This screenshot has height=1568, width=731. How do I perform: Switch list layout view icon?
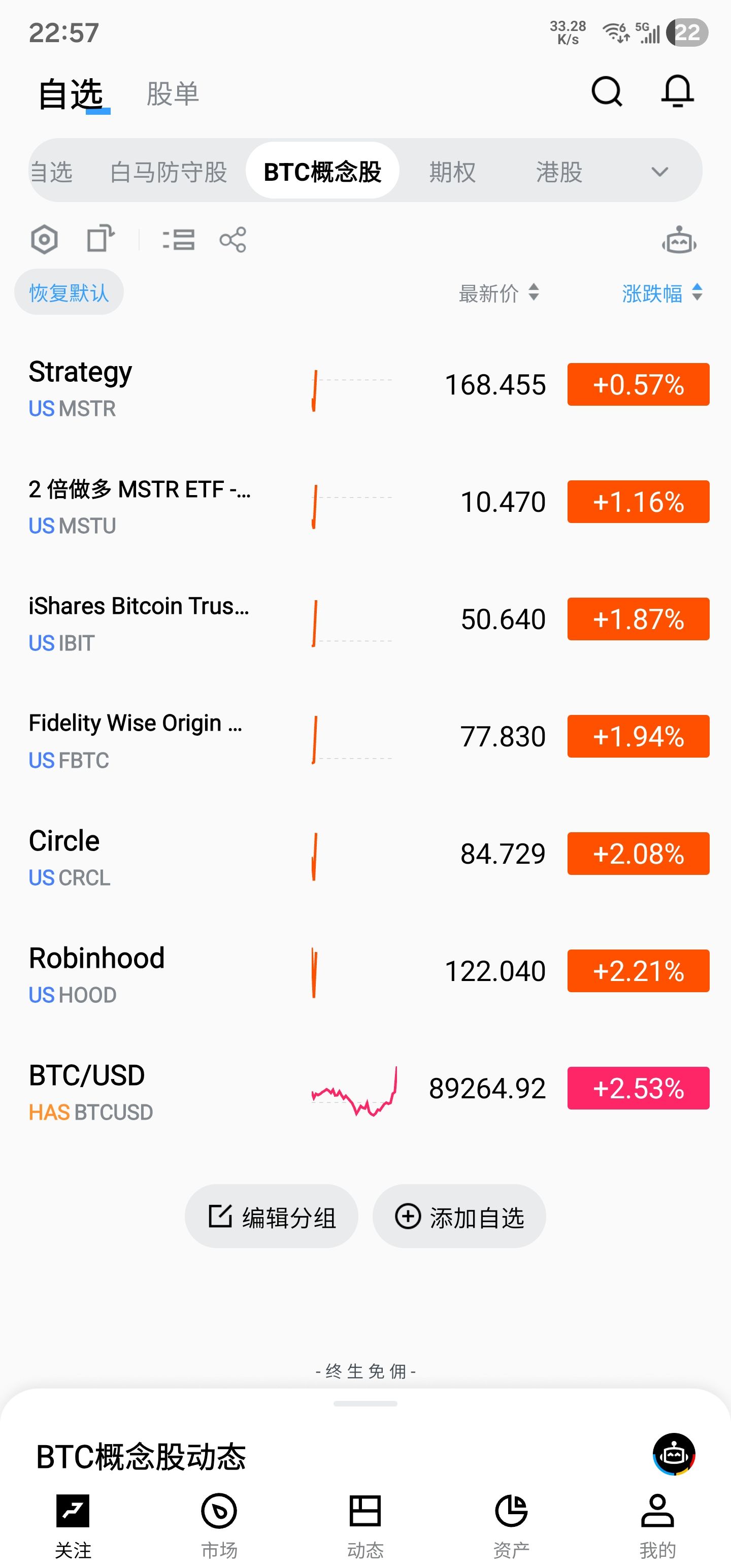click(x=178, y=239)
